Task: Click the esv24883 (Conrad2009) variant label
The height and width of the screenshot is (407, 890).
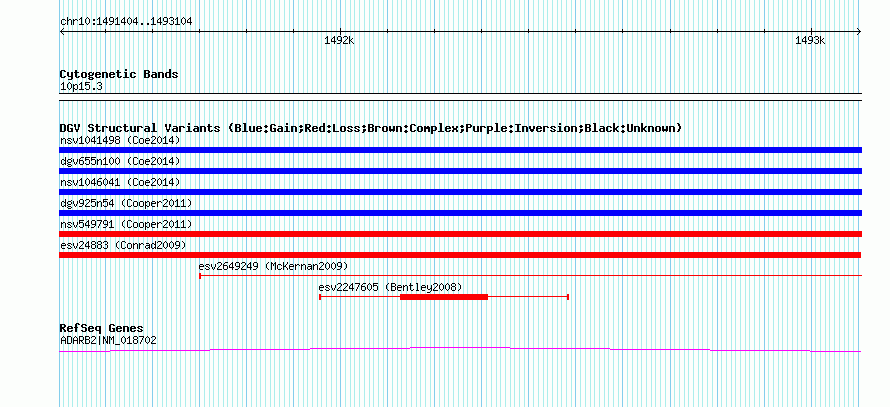Action: [123, 245]
